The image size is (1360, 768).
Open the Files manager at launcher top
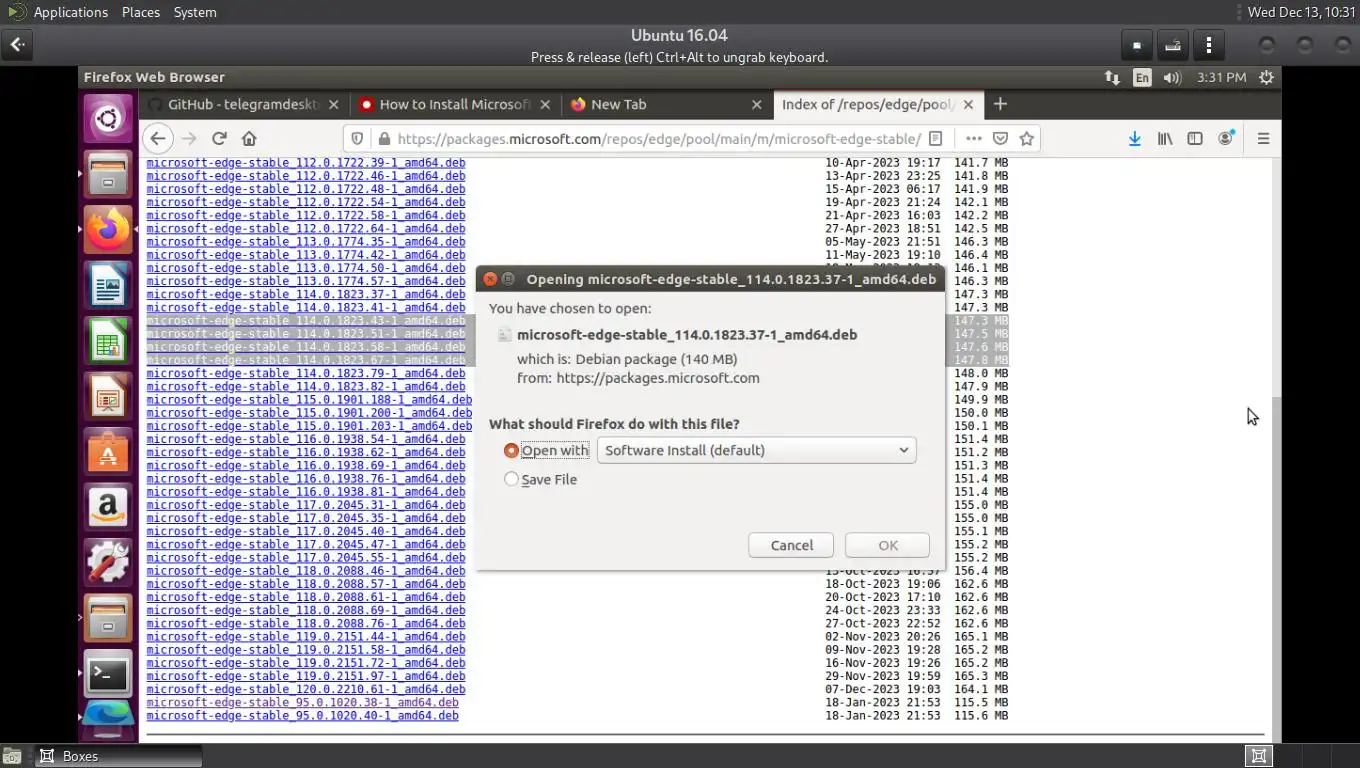[107, 175]
